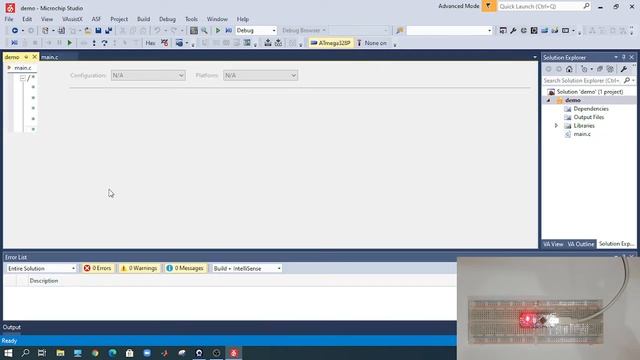This screenshot has height=360, width=640.
Task: Click the Advanced Mode orange filter icon
Action: (489, 6)
